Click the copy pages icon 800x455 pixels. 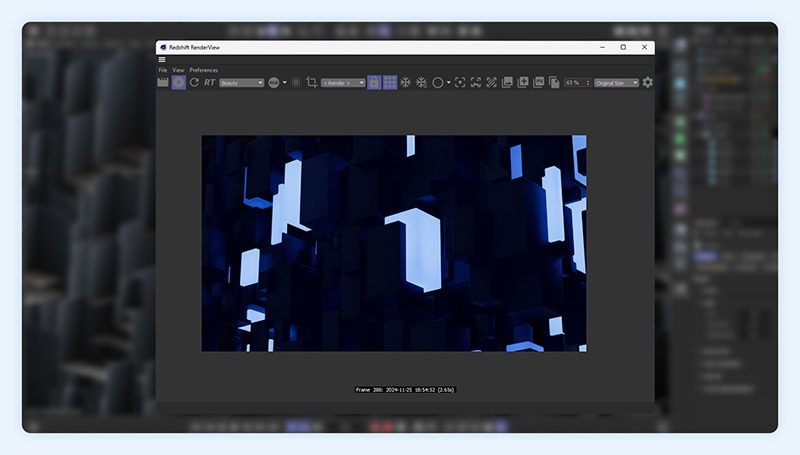pyautogui.click(x=554, y=82)
